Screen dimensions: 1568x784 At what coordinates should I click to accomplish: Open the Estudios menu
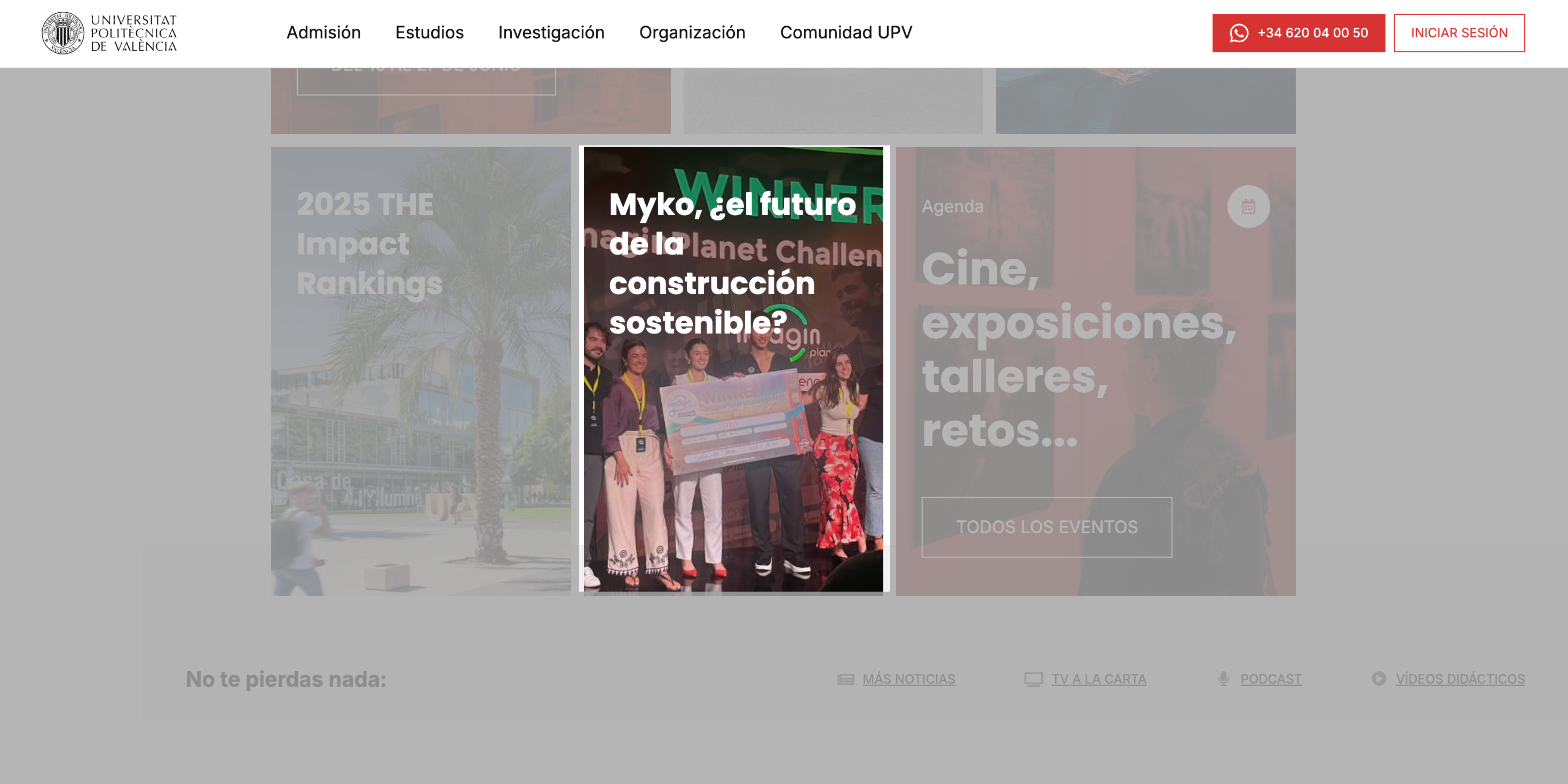pos(429,33)
